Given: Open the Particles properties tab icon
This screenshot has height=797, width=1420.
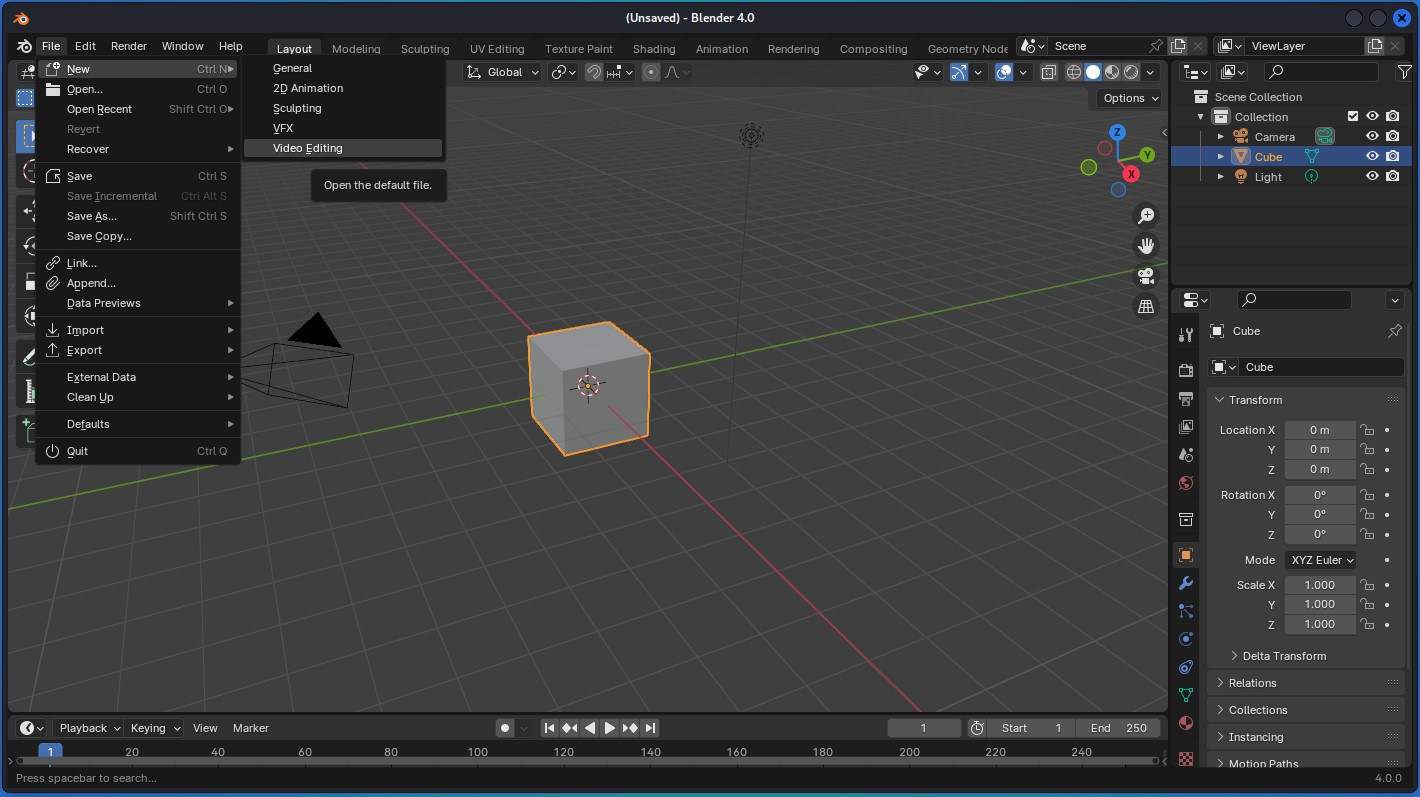Looking at the screenshot, I should 1186,611.
